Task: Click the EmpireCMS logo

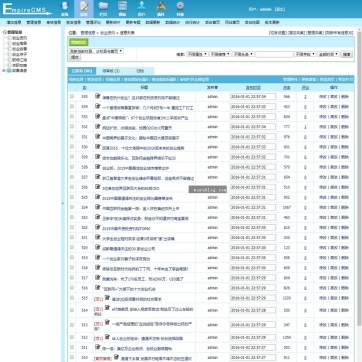Action: point(27,9)
